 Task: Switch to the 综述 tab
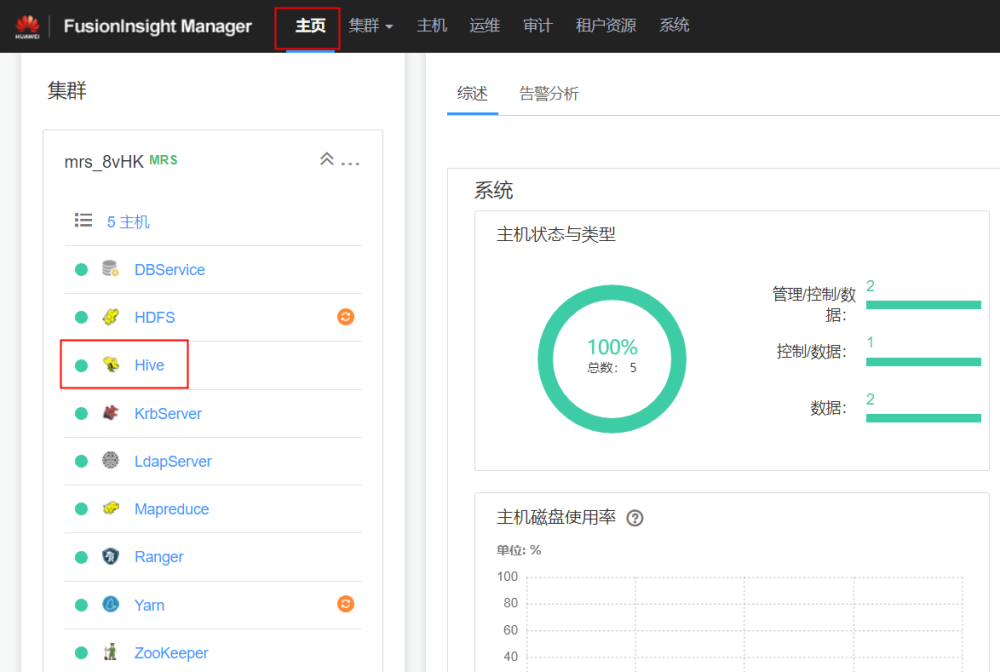pyautogui.click(x=473, y=94)
